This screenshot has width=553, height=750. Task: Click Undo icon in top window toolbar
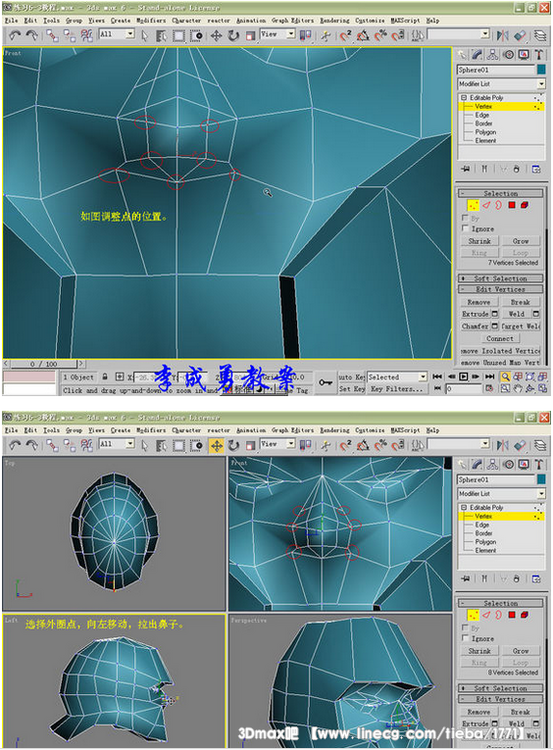click(15, 35)
